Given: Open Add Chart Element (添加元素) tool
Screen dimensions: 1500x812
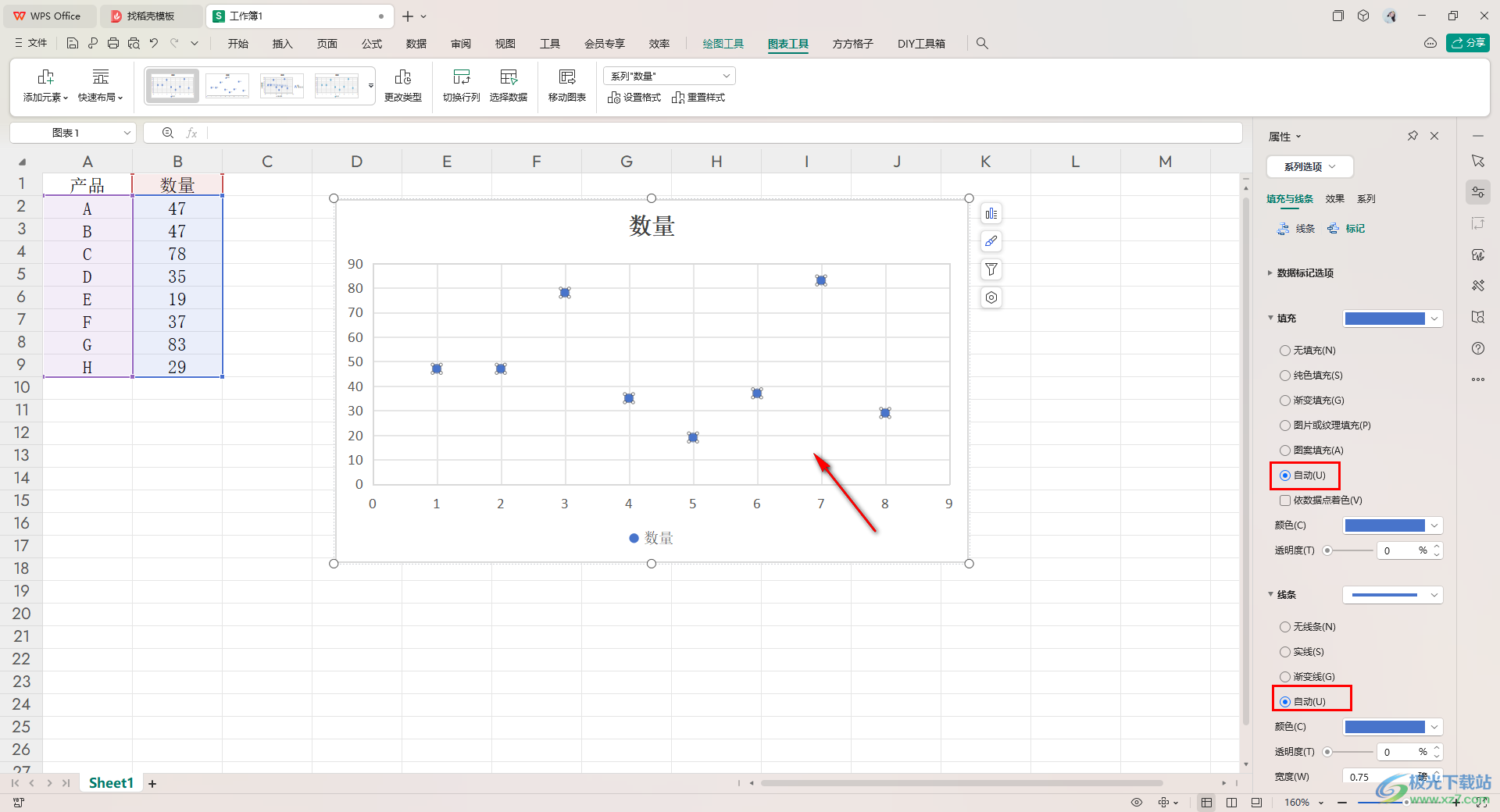Looking at the screenshot, I should pyautogui.click(x=45, y=85).
